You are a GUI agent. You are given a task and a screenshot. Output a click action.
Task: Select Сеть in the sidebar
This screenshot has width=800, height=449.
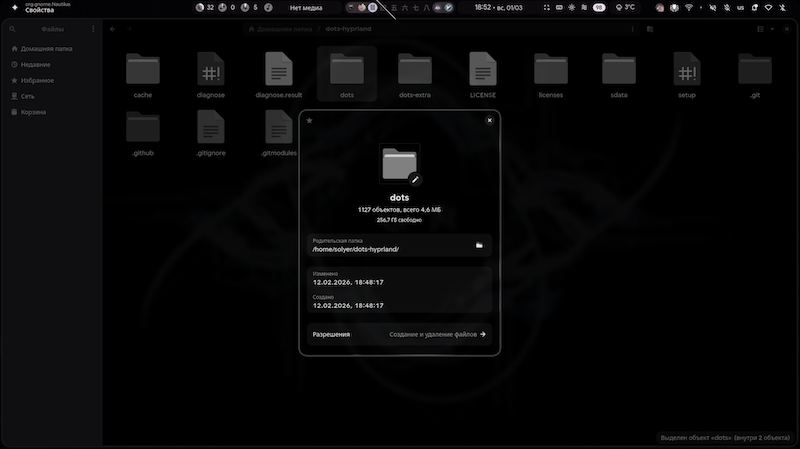point(52,96)
